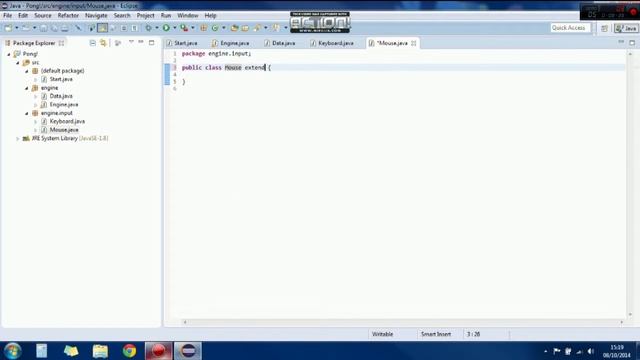Image resolution: width=640 pixels, height=360 pixels.
Task: Click the Quick Access search field
Action: 570,28
